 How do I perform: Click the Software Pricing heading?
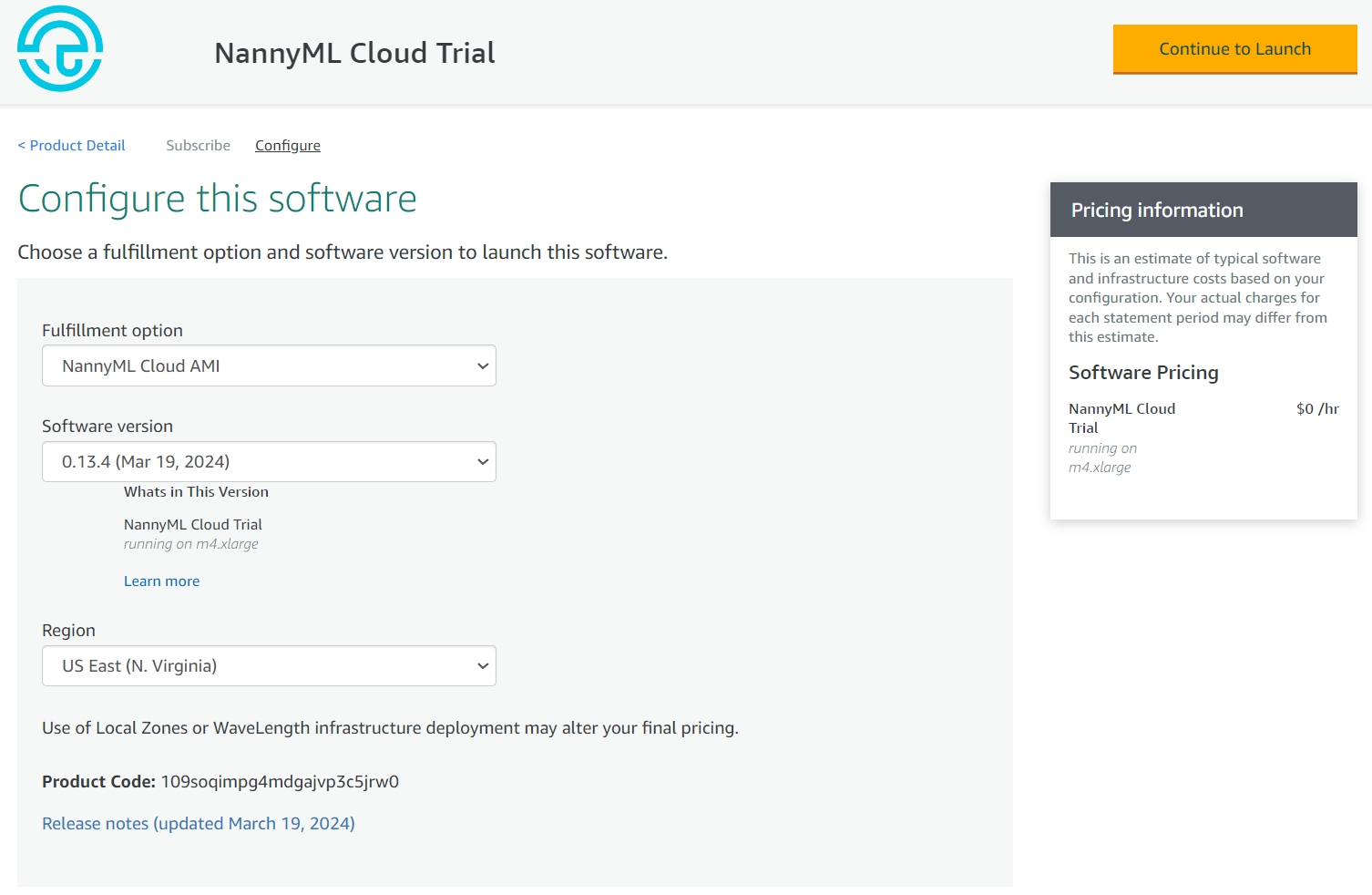tap(1142, 373)
